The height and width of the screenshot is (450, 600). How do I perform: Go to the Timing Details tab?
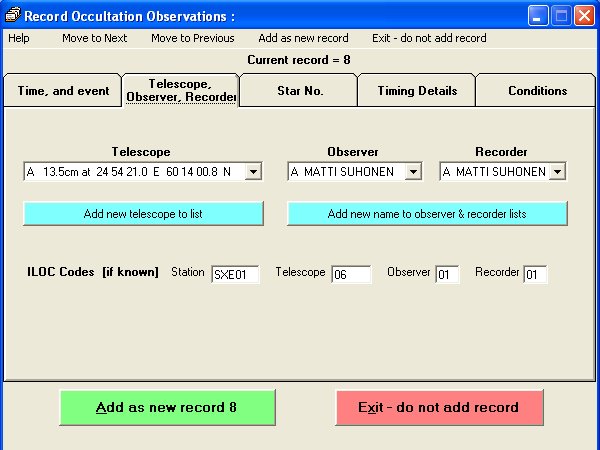tap(417, 91)
